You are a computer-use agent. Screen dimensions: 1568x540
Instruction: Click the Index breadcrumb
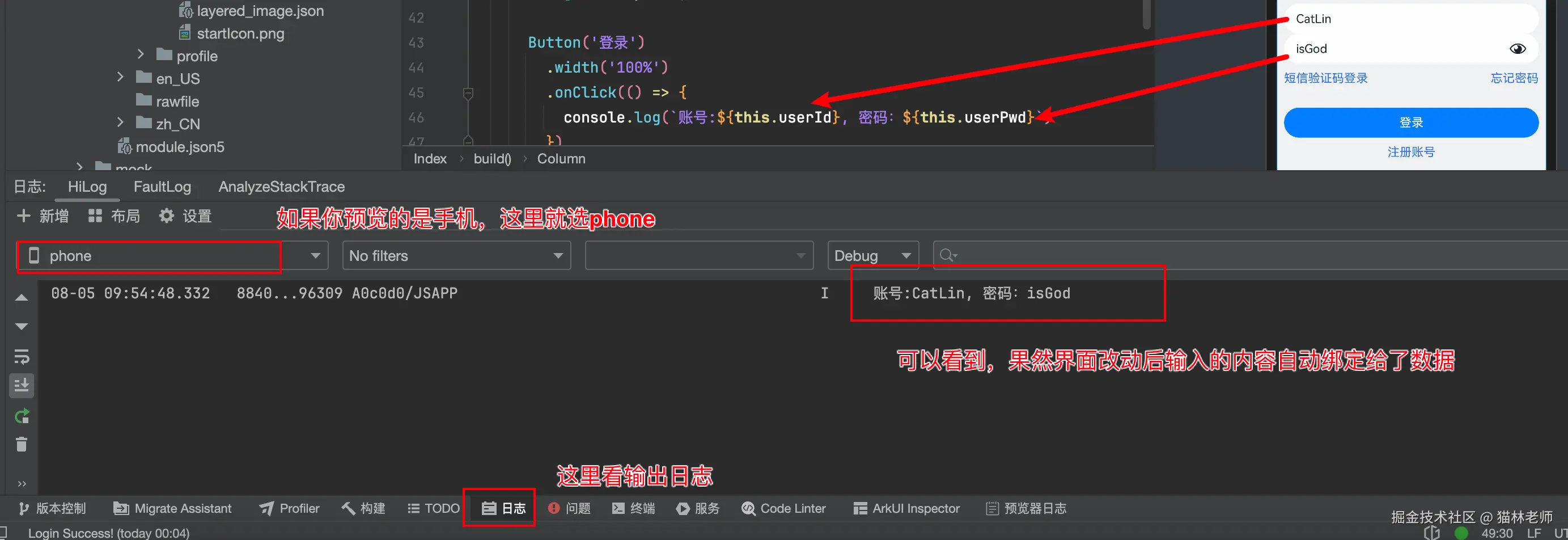(x=430, y=159)
